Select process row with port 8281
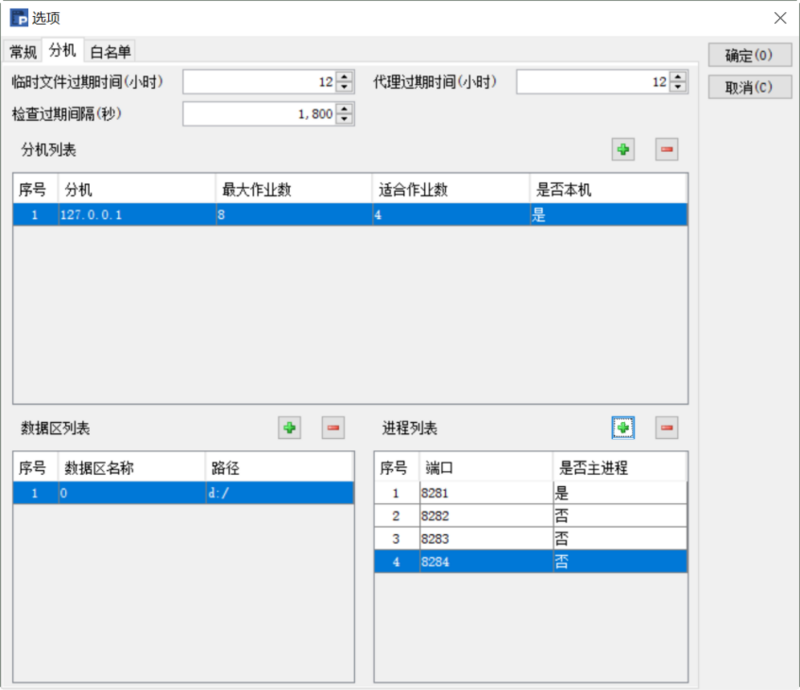Image resolution: width=800 pixels, height=690 pixels. (531, 493)
